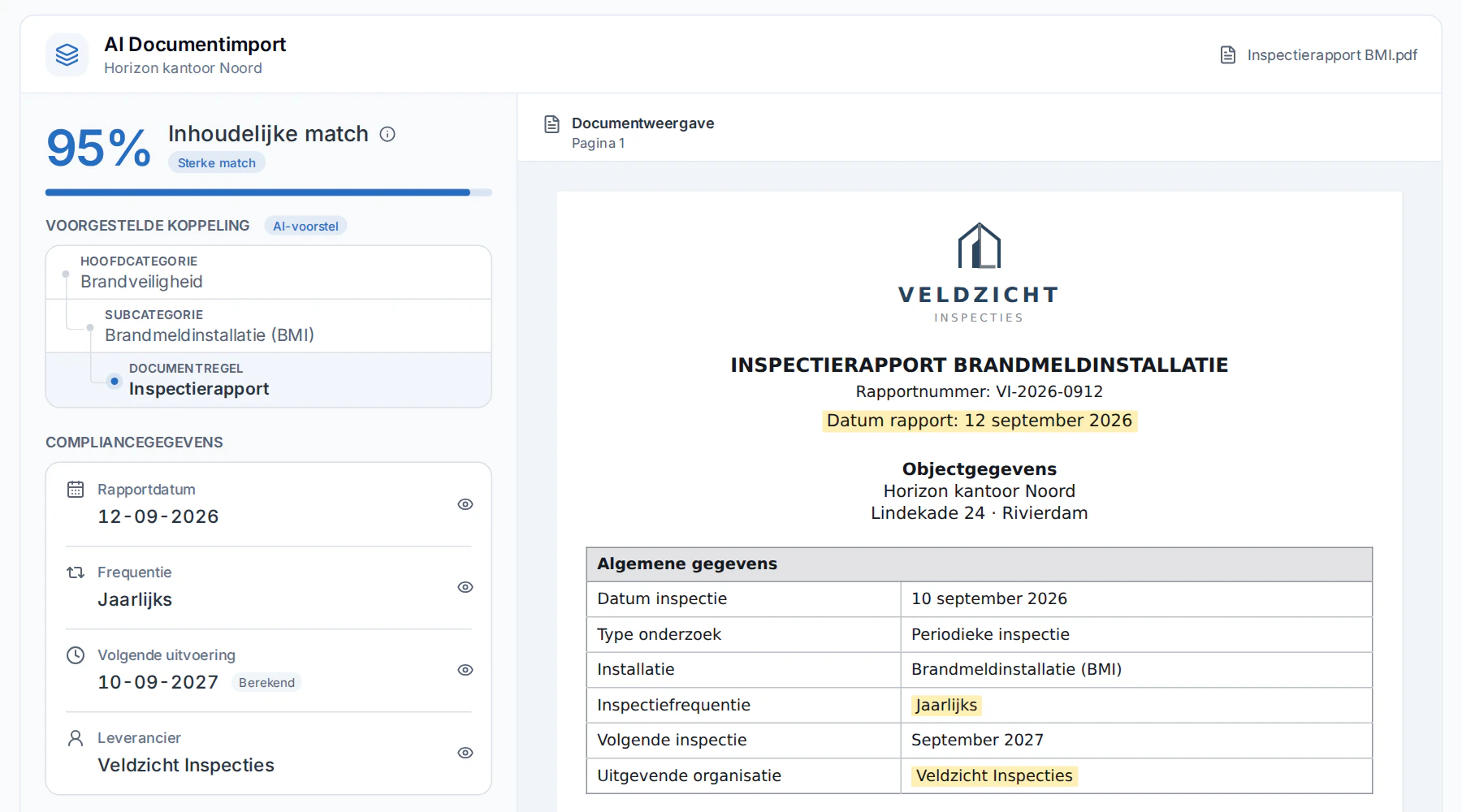
Task: Click the highlighted Datum rapport: 12 september 2026
Action: 980,421
